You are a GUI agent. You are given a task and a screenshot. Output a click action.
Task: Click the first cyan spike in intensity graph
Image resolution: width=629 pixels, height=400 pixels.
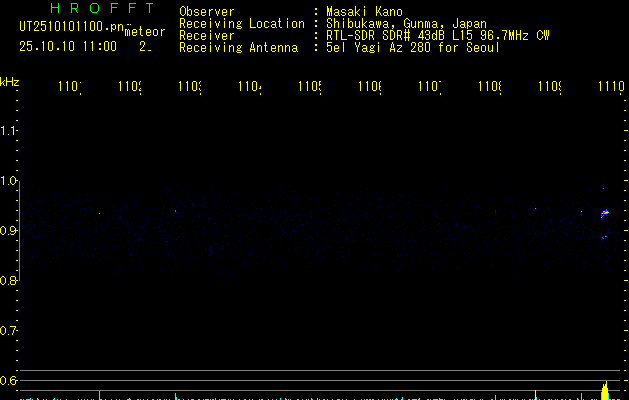pyautogui.click(x=99, y=395)
